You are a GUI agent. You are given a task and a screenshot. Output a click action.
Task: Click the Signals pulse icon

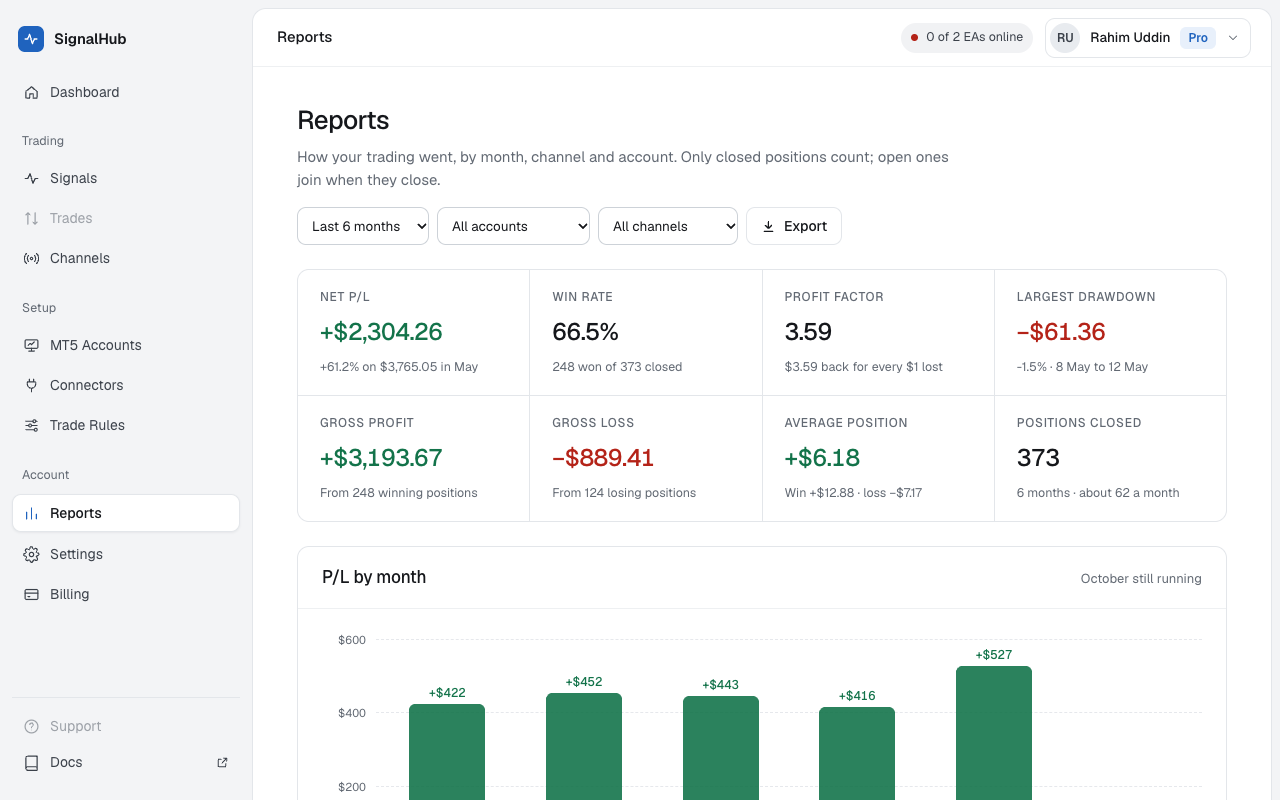[x=31, y=178]
